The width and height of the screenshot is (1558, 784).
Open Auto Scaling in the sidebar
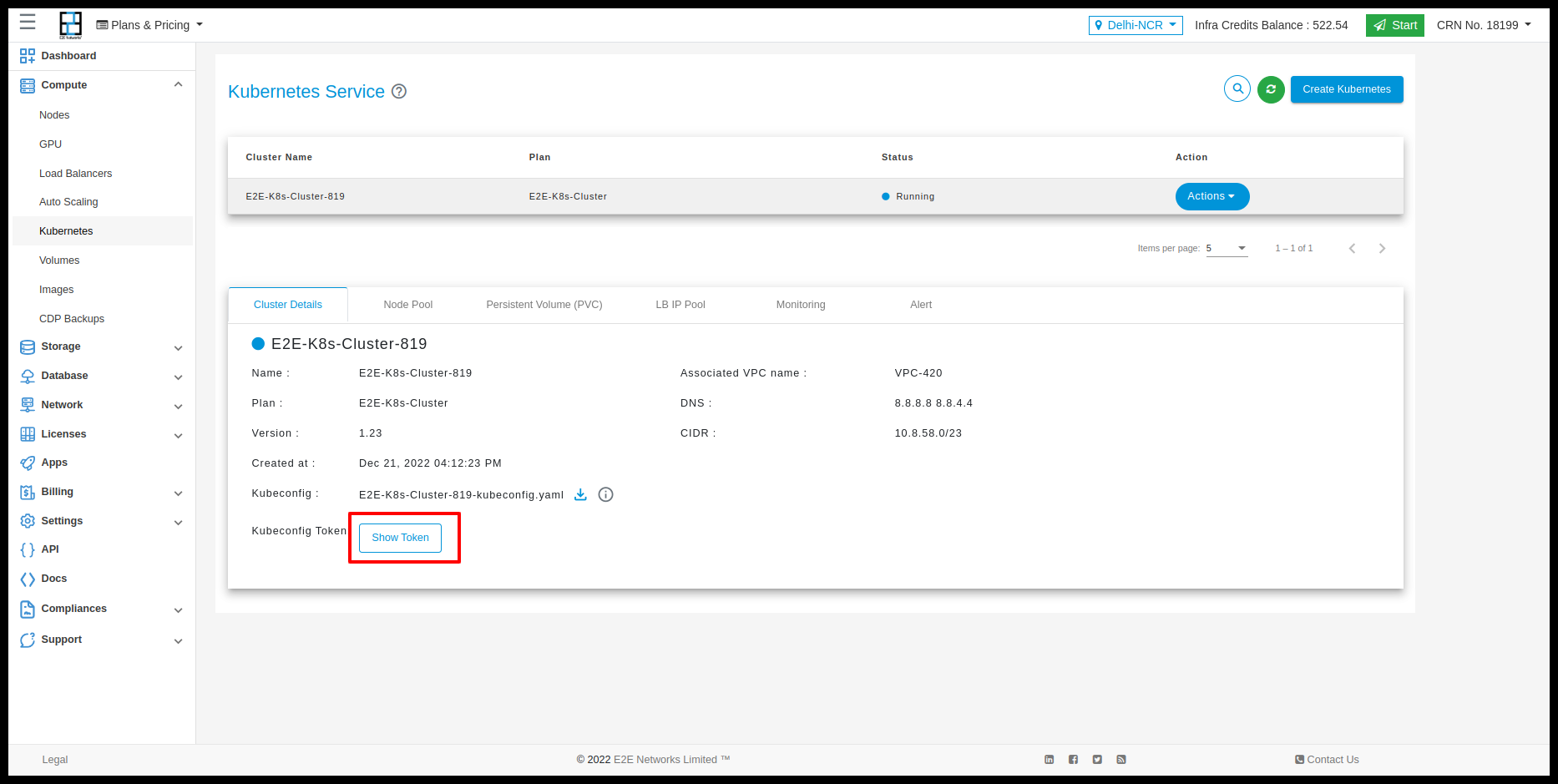pos(68,202)
